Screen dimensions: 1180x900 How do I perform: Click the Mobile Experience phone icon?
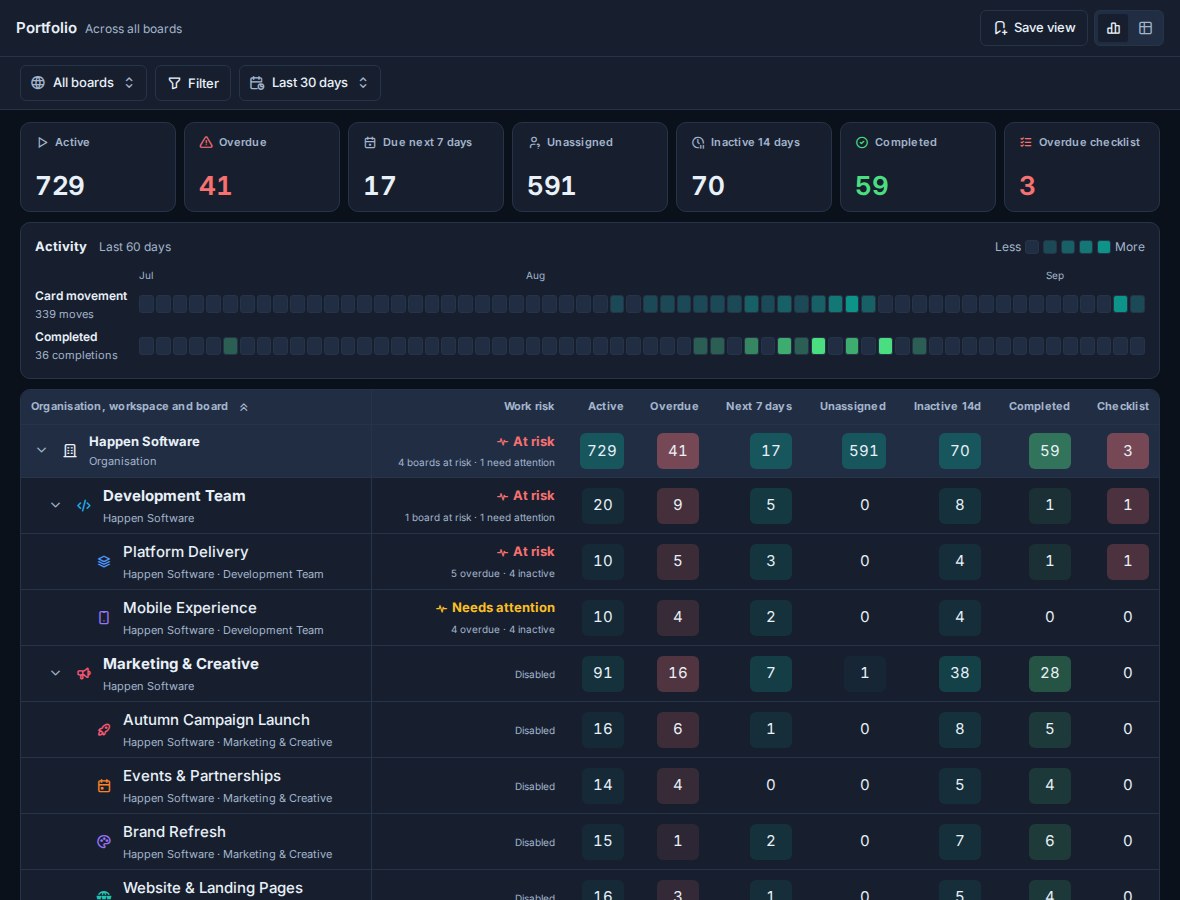pos(104,617)
